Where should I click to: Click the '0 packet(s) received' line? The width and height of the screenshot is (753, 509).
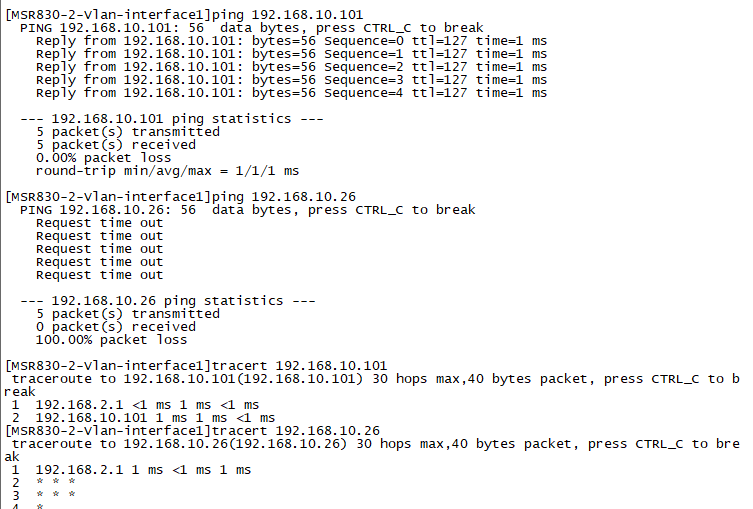tap(115, 326)
